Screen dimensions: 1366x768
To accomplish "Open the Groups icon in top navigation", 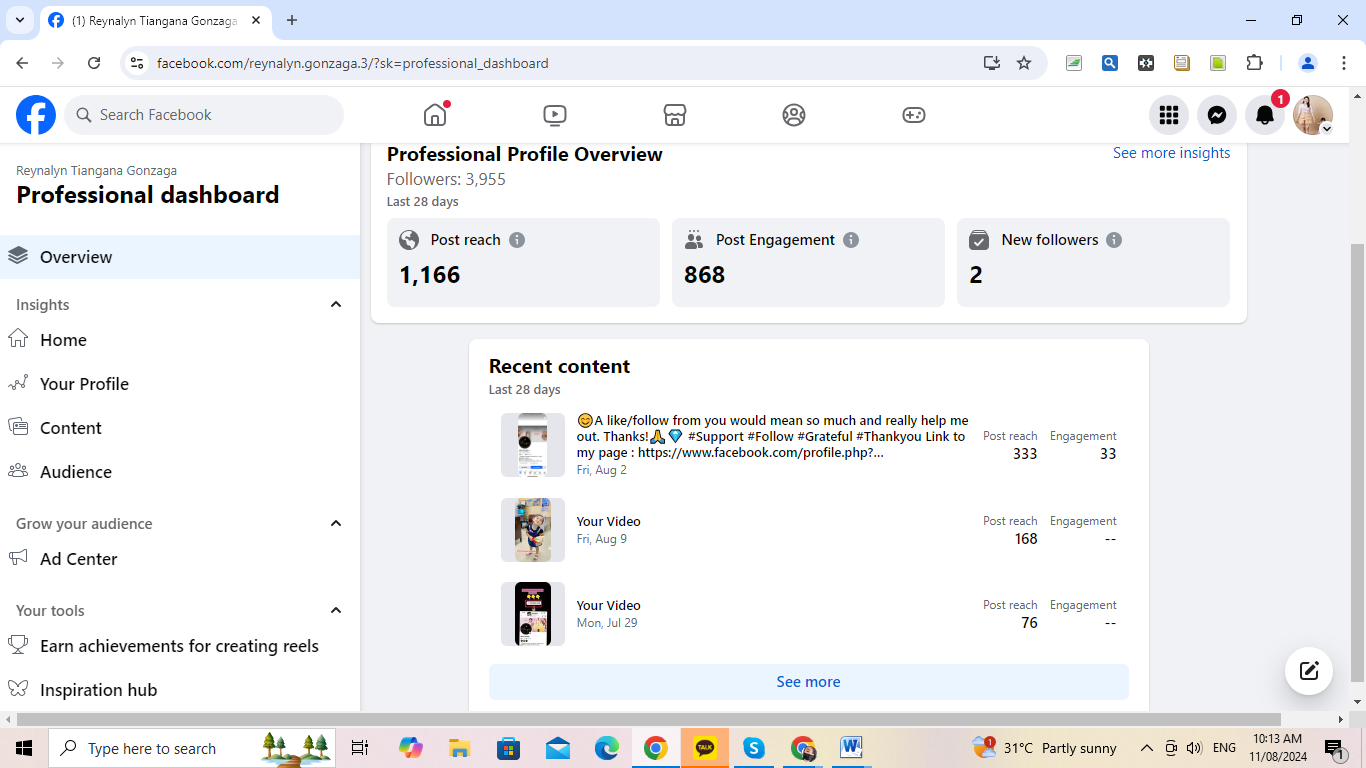I will click(794, 115).
